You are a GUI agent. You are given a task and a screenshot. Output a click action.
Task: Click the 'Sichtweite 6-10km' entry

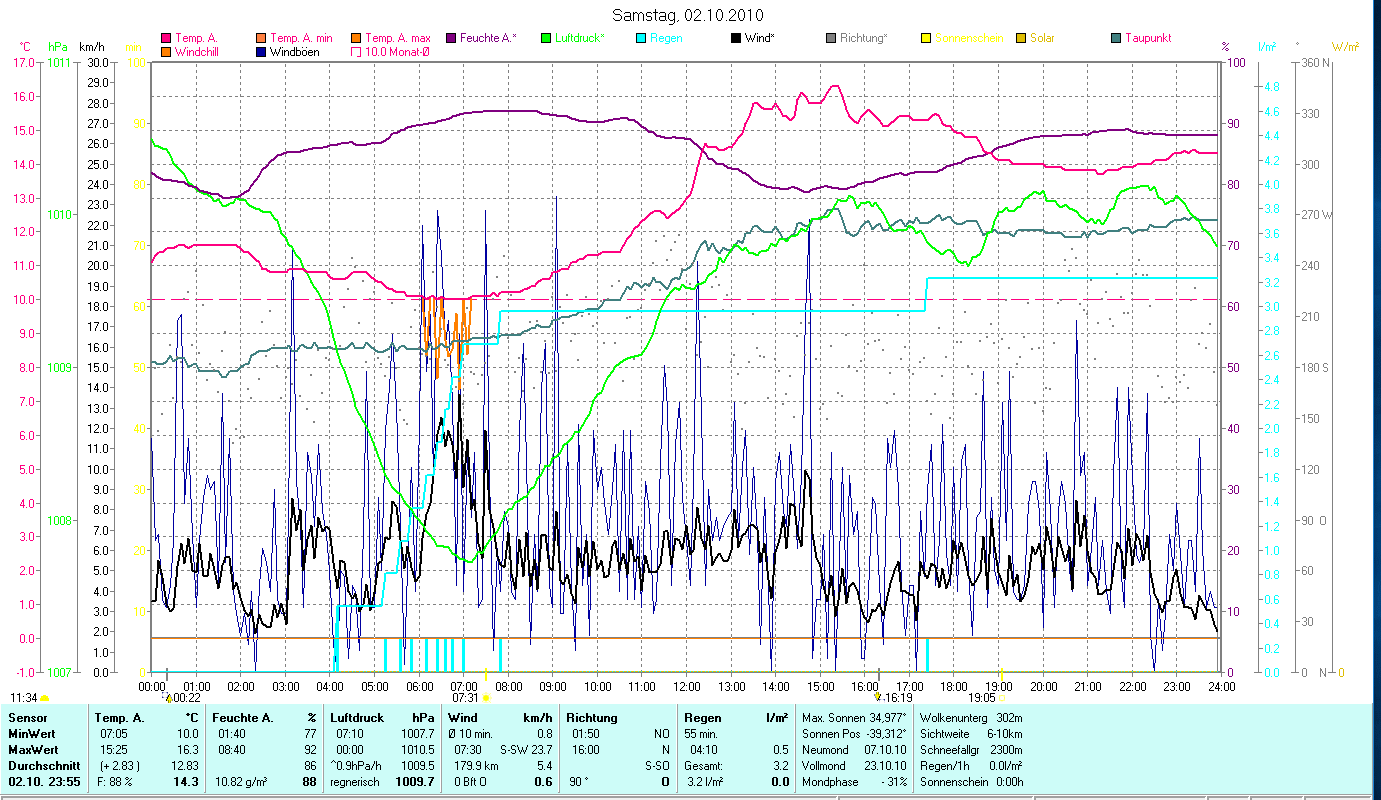point(970,734)
